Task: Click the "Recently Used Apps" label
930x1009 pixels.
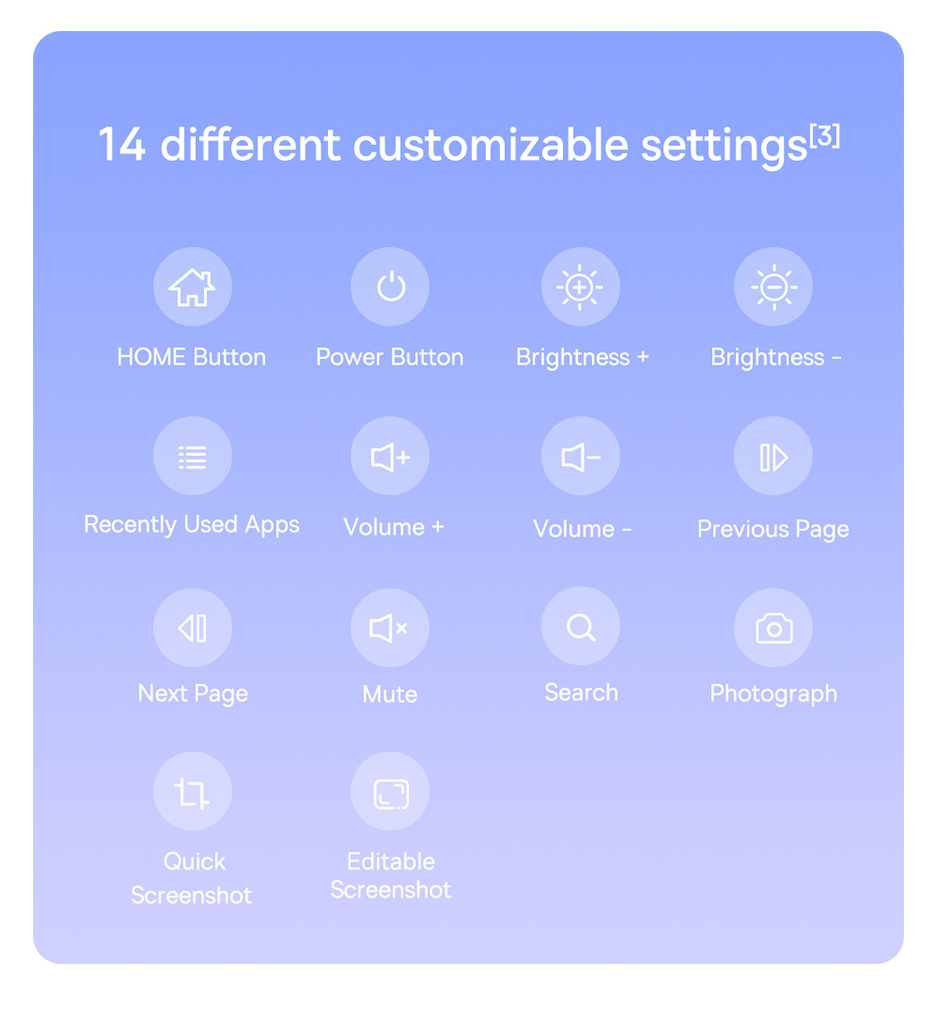Action: point(192,525)
